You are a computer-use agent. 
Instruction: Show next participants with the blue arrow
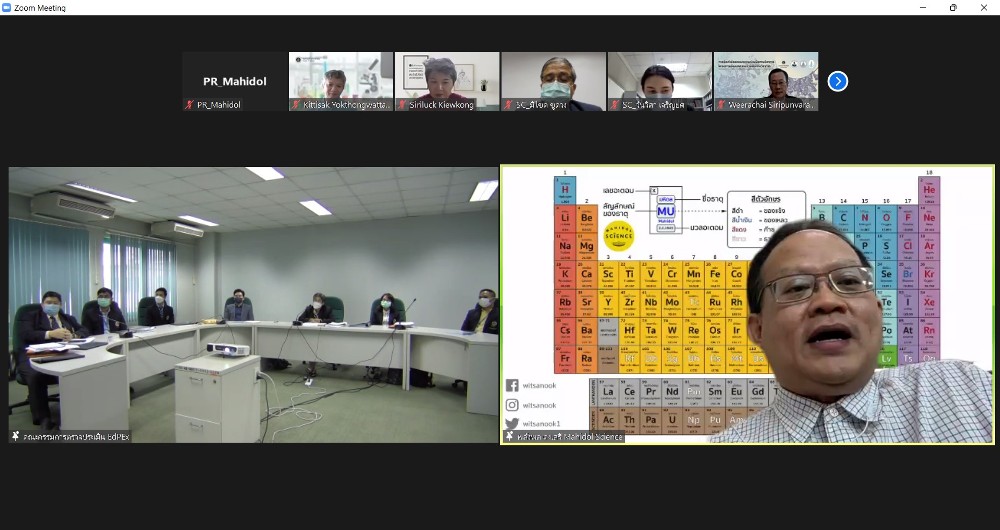(x=838, y=81)
